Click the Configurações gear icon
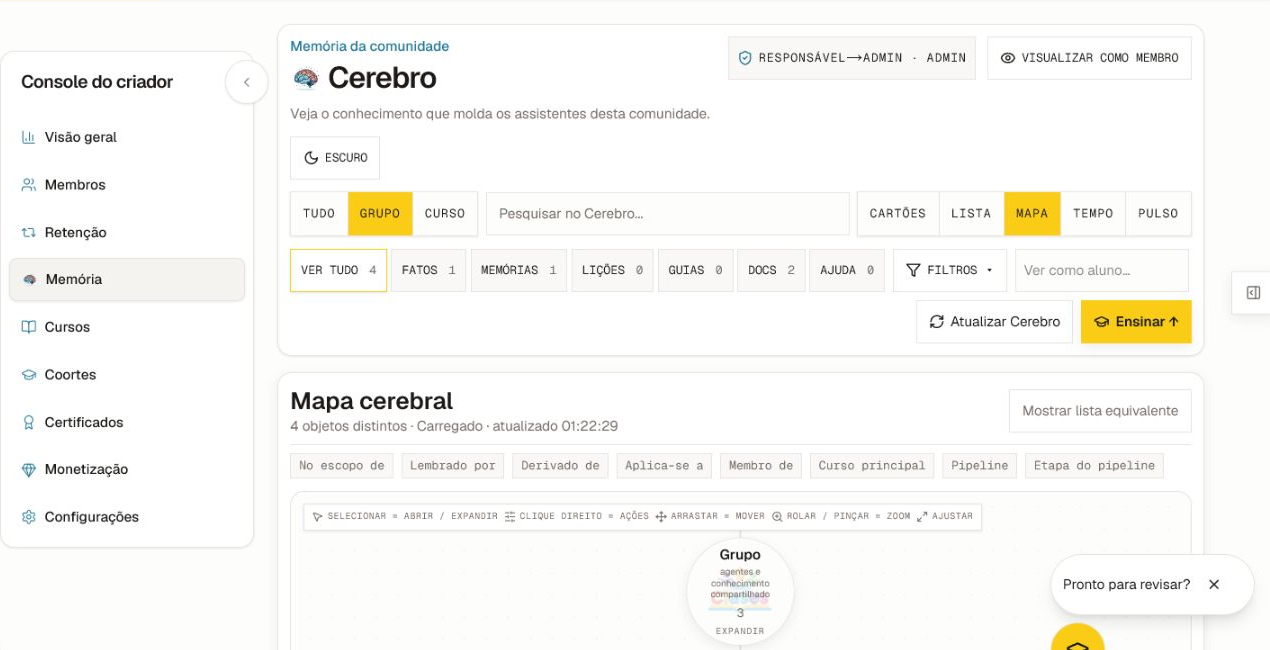 (29, 517)
